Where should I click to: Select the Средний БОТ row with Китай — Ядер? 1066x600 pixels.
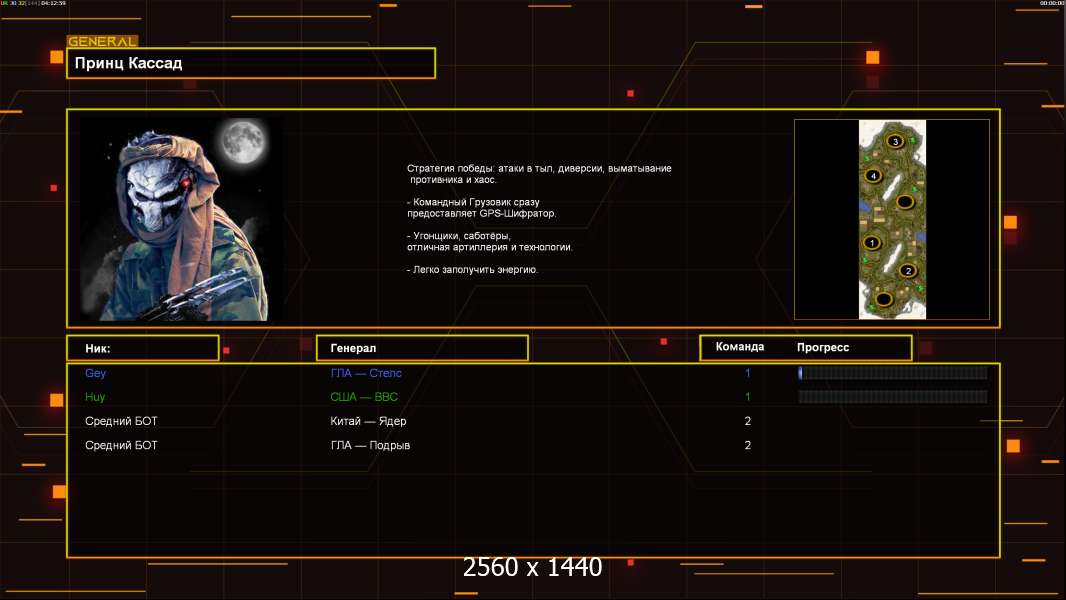[533, 421]
